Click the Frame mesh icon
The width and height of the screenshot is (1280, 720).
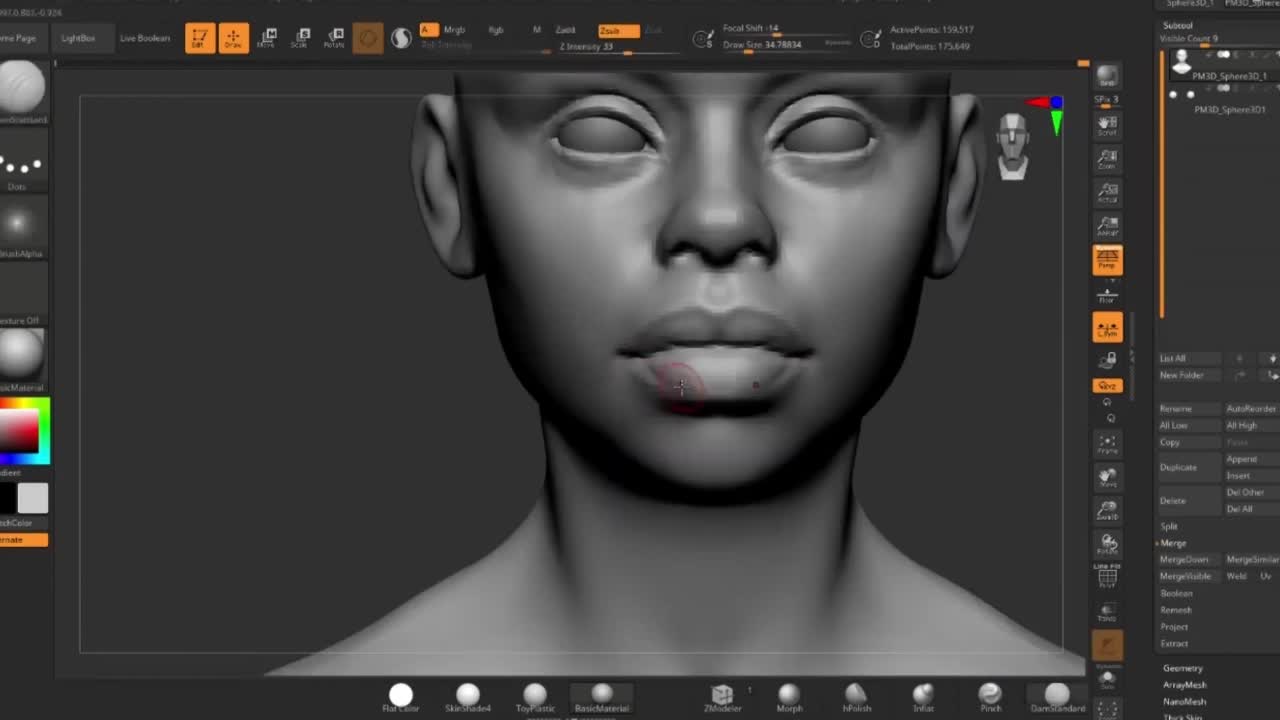tap(1107, 444)
